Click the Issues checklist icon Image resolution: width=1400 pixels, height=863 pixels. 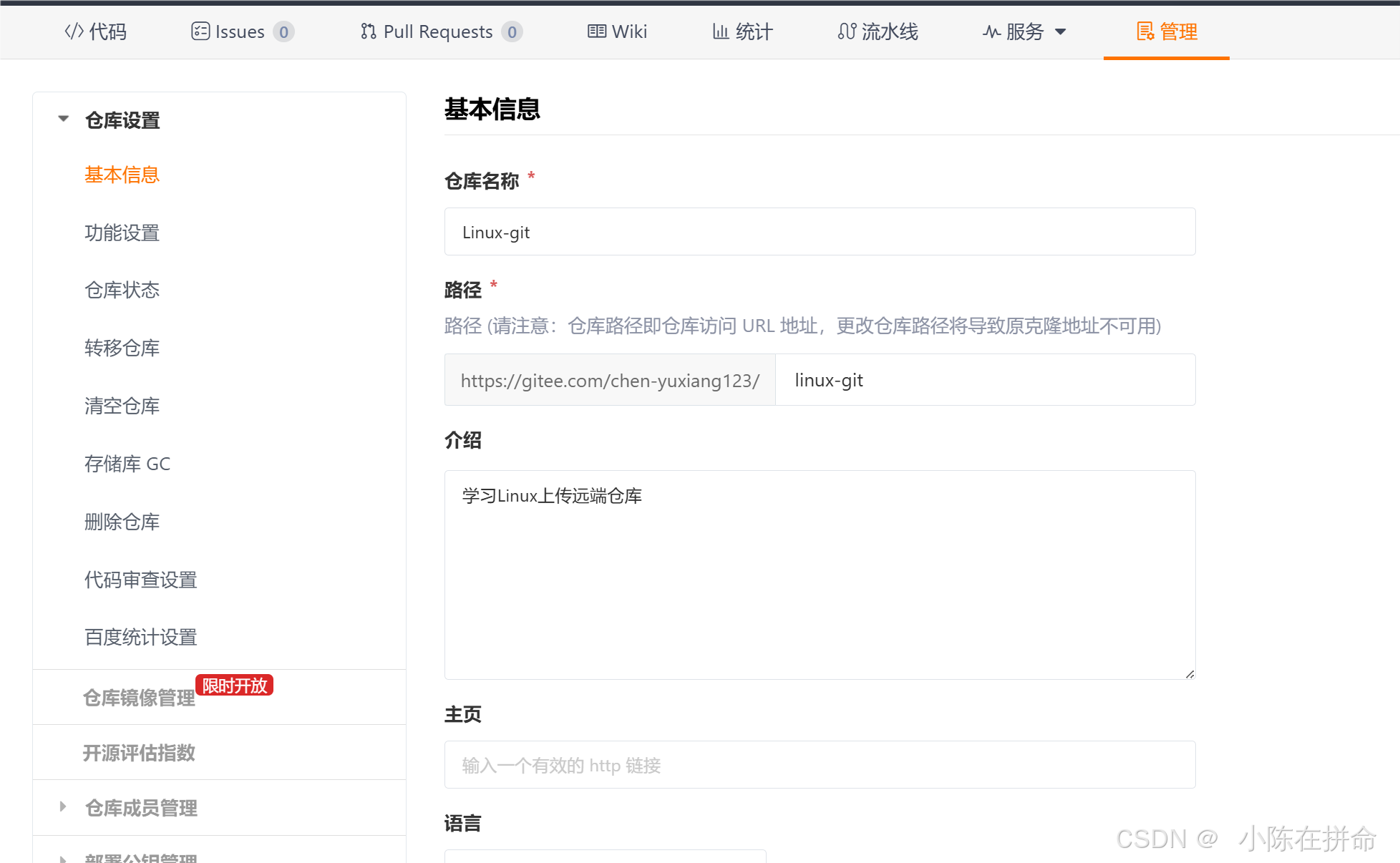[200, 31]
